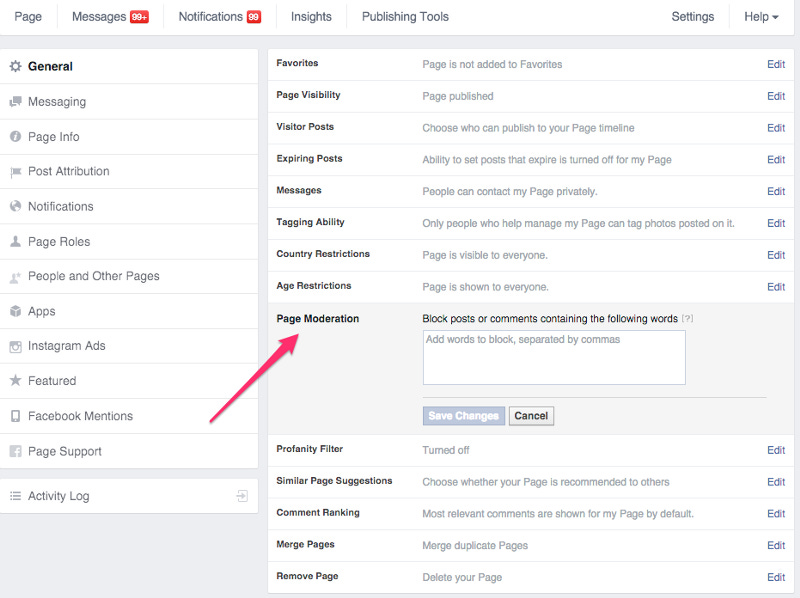The width and height of the screenshot is (800, 598).
Task: Click 'Turned off' Profanity Filter text
Action: click(445, 450)
